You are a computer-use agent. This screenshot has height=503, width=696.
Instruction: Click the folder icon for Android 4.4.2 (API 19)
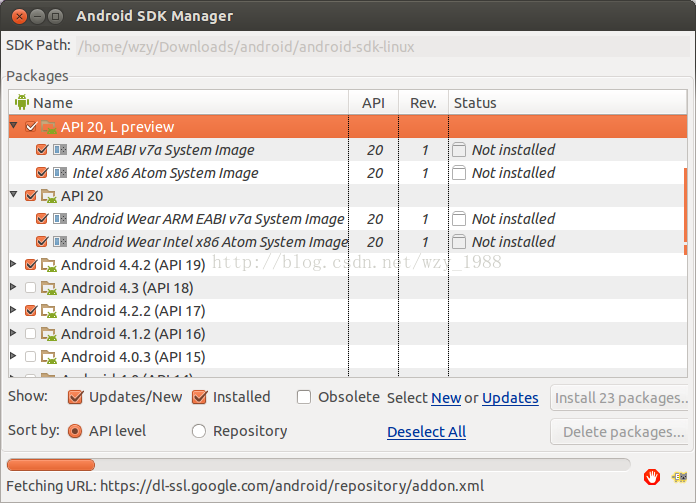[x=49, y=265]
